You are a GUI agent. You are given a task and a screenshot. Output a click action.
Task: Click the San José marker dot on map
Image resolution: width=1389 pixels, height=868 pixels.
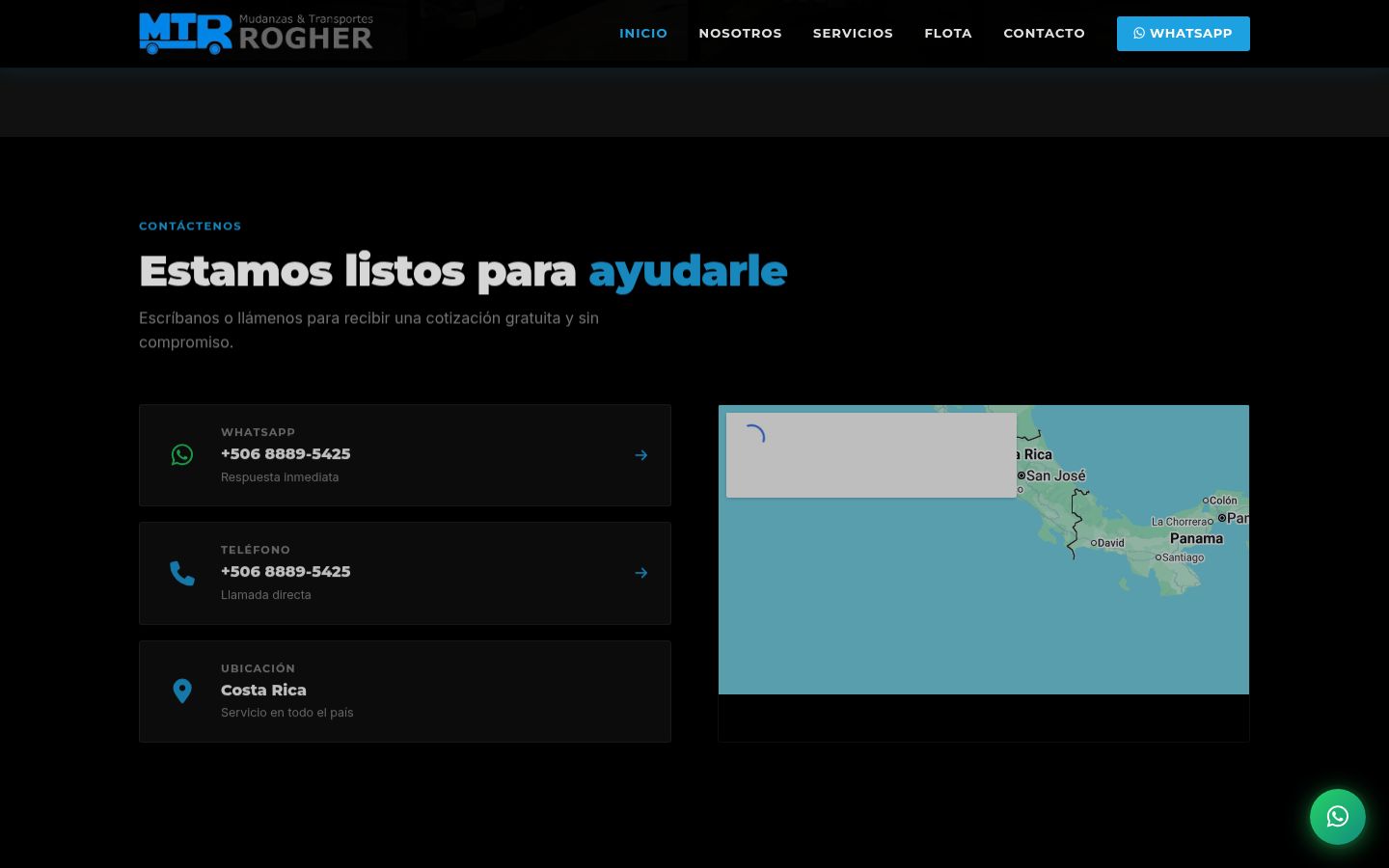point(1021,475)
